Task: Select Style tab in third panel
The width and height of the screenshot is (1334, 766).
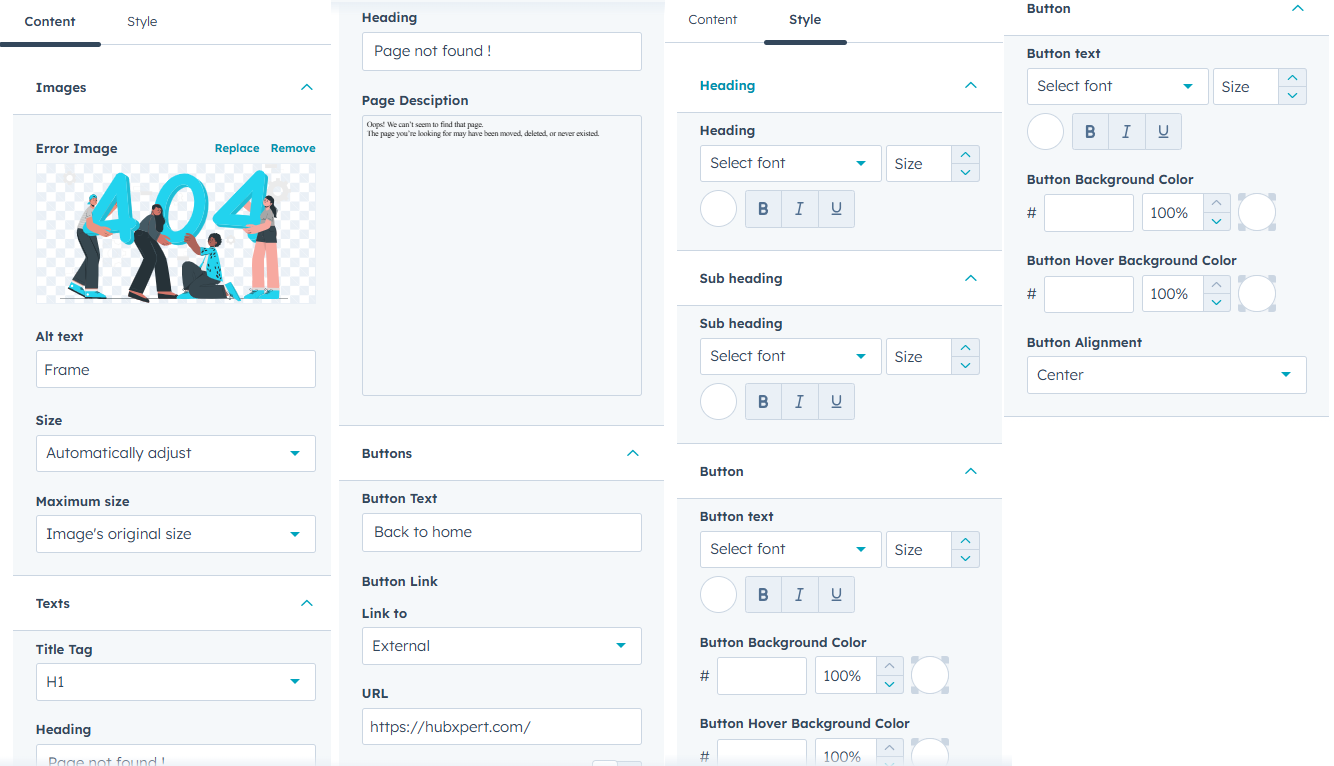Action: pos(805,19)
